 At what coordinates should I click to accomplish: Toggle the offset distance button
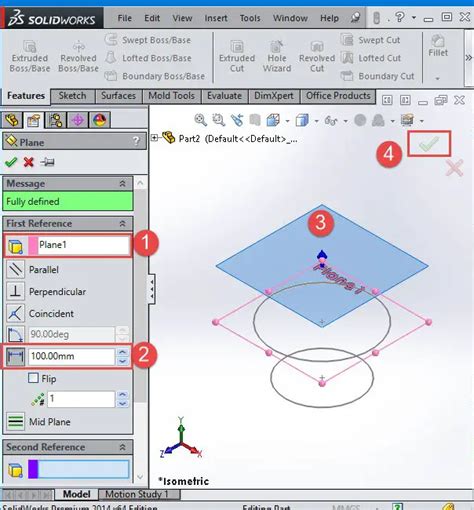[x=15, y=356]
